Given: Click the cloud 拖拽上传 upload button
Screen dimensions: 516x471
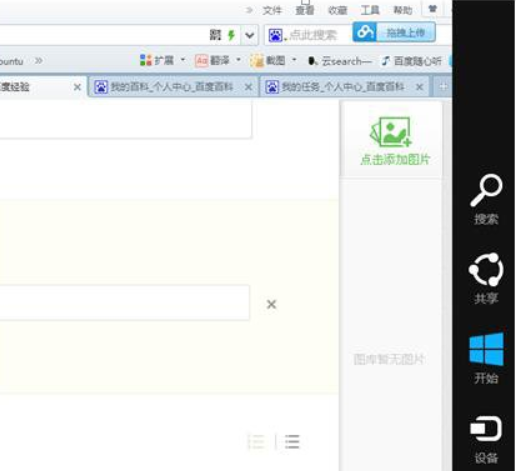Looking at the screenshot, I should 394,32.
